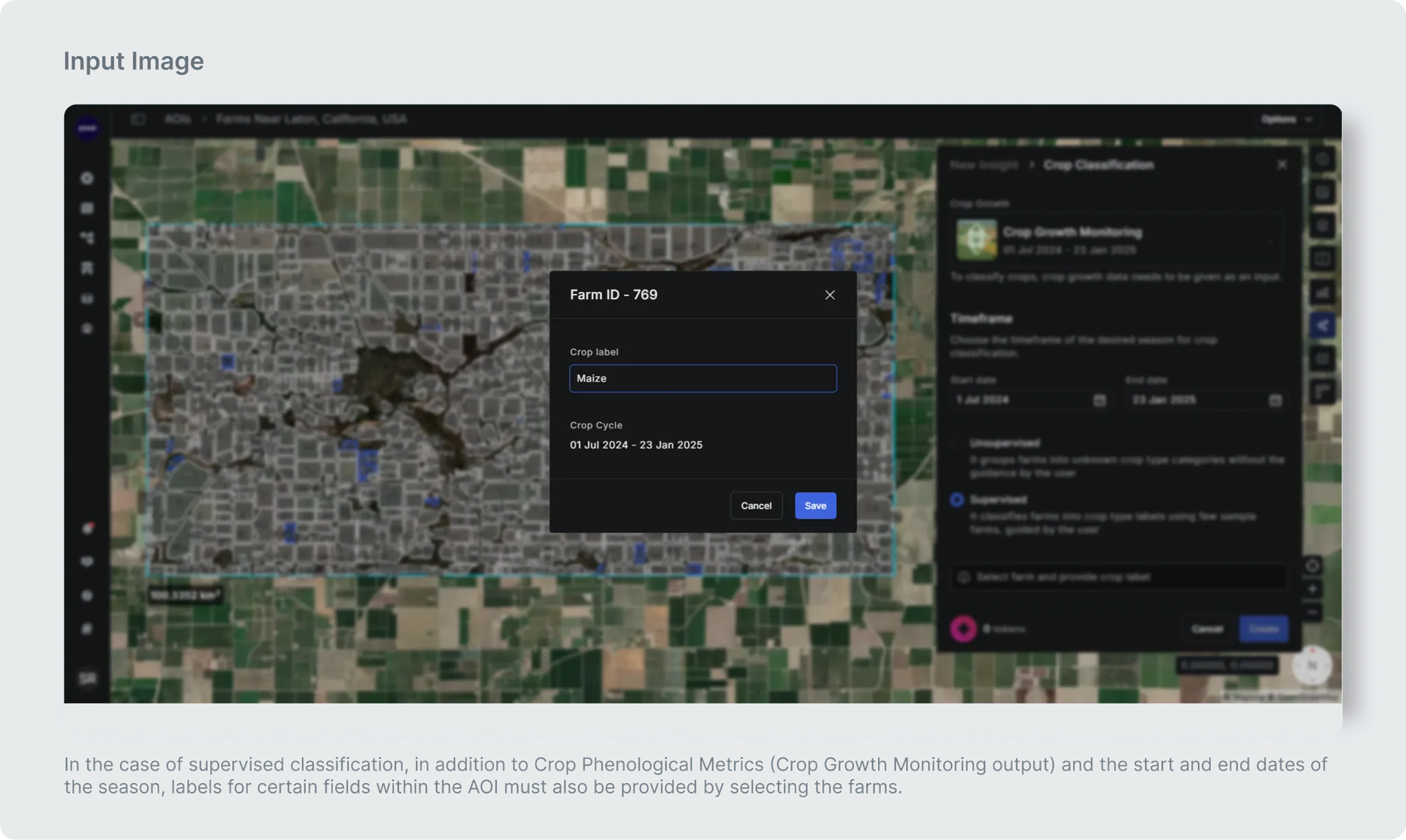Close the Crop Classification panel
Image resolution: width=1406 pixels, height=840 pixels.
1281,165
